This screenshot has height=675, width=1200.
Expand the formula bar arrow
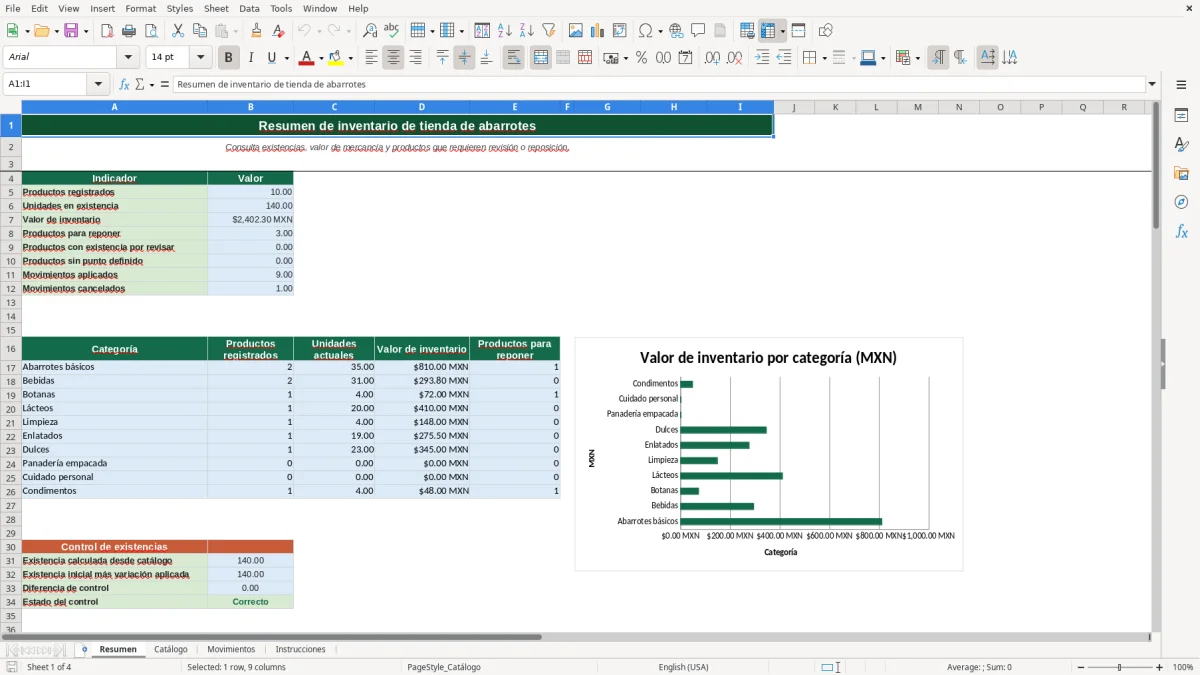pos(1152,84)
